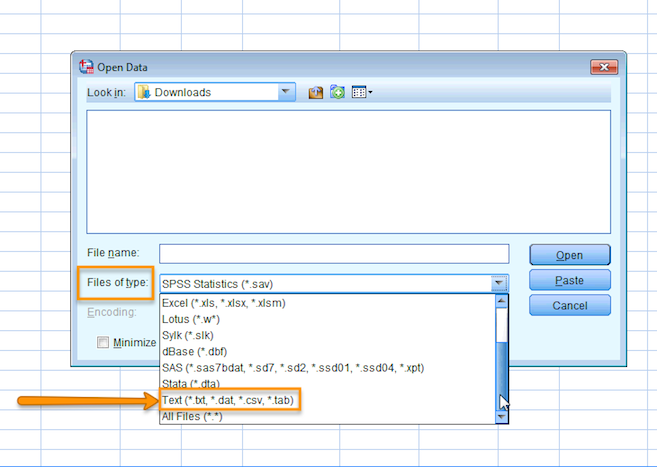Screen dimensions: 657x467
Task: Click the Open button
Action: (x=569, y=255)
